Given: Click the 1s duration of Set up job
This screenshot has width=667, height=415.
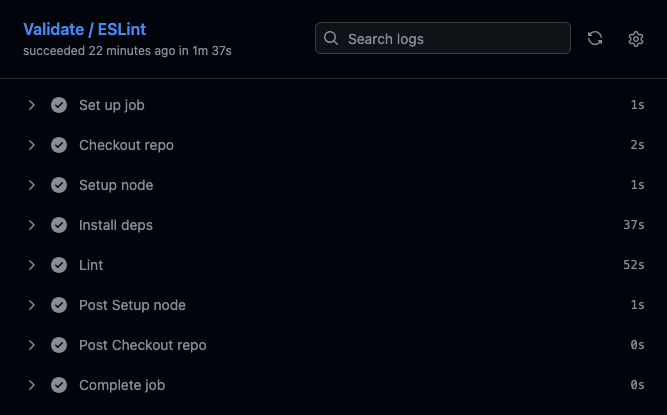Looking at the screenshot, I should pyautogui.click(x=637, y=105).
